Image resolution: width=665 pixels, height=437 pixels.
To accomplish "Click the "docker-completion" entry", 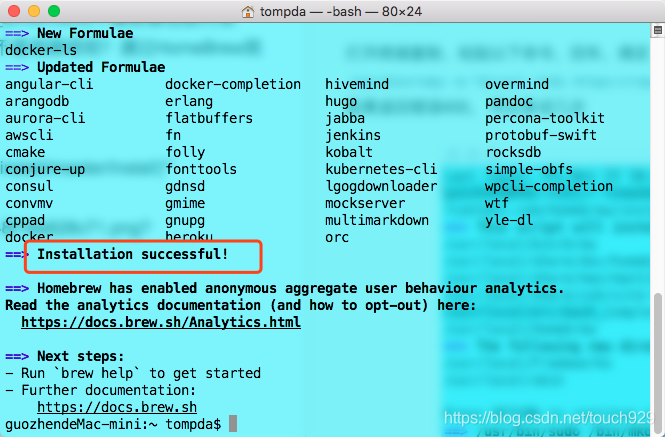I will [233, 84].
